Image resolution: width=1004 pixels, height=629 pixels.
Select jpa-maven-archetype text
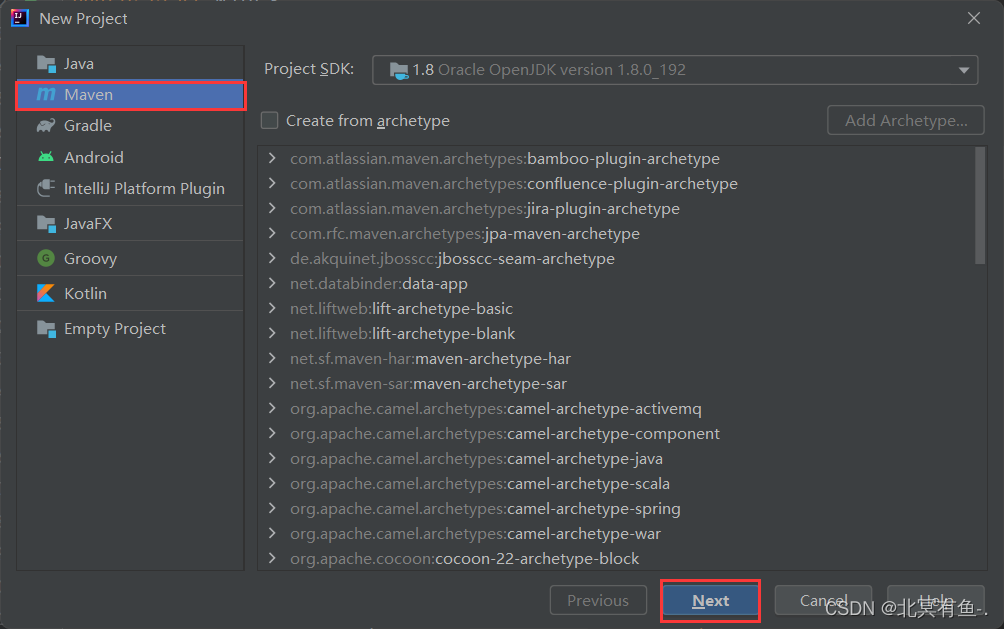[x=562, y=233]
